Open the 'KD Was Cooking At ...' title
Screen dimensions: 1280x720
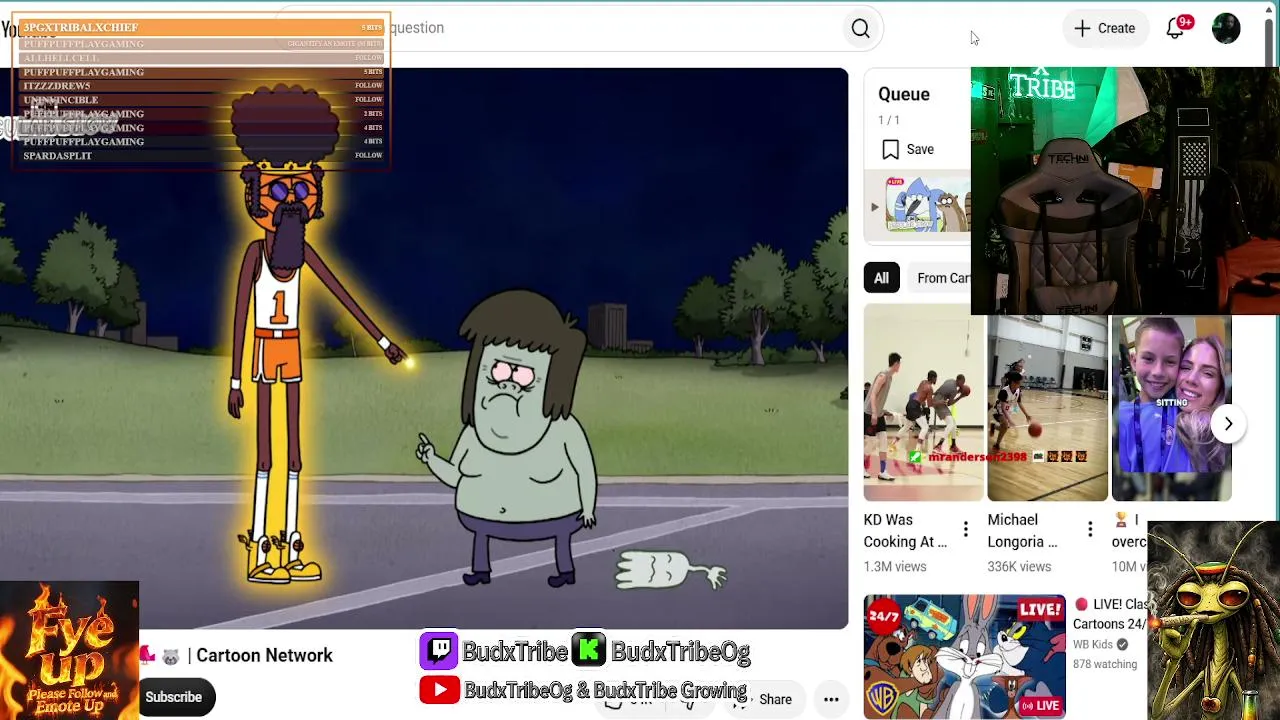pyautogui.click(x=905, y=531)
